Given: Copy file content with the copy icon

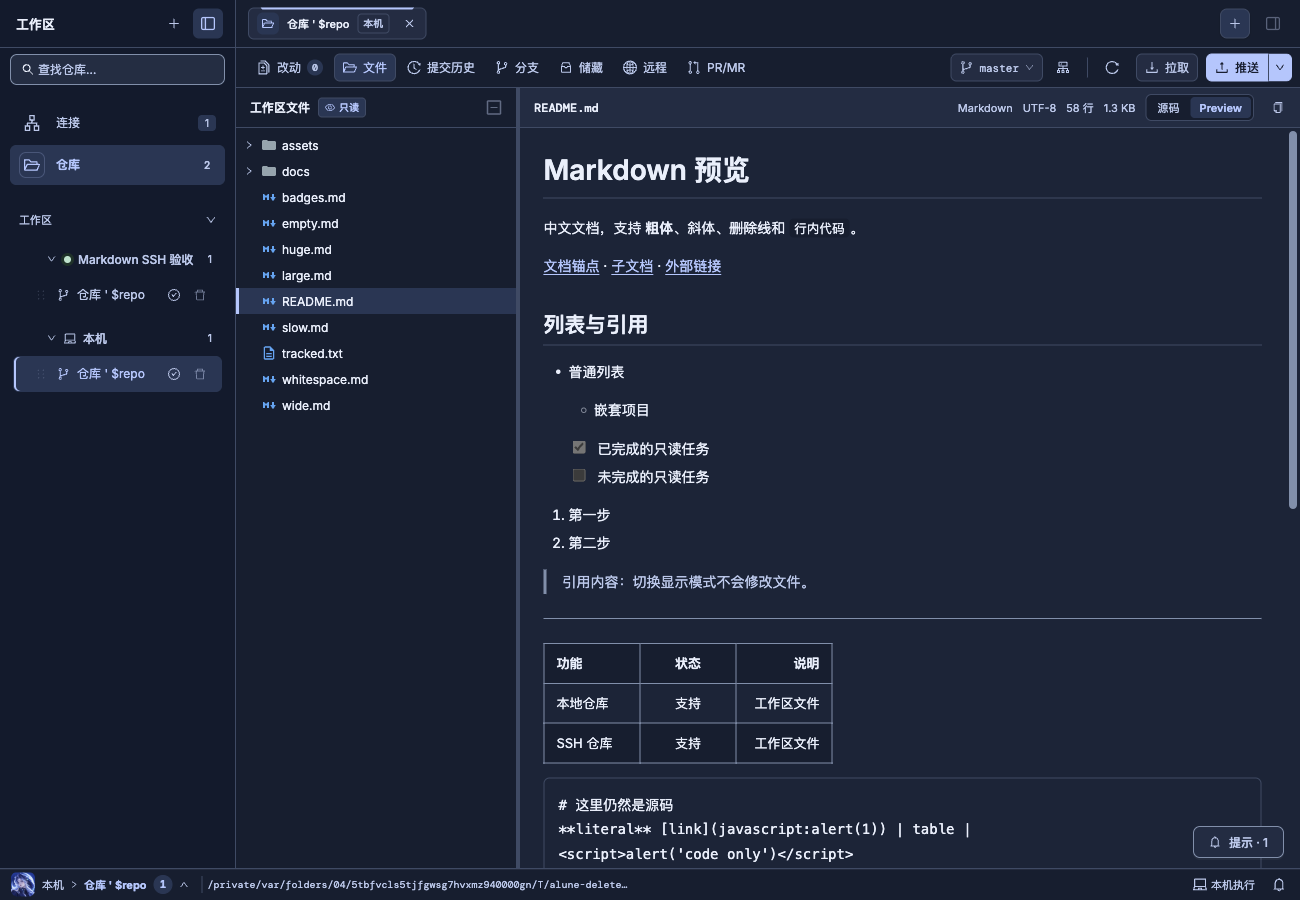Looking at the screenshot, I should [x=1277, y=108].
